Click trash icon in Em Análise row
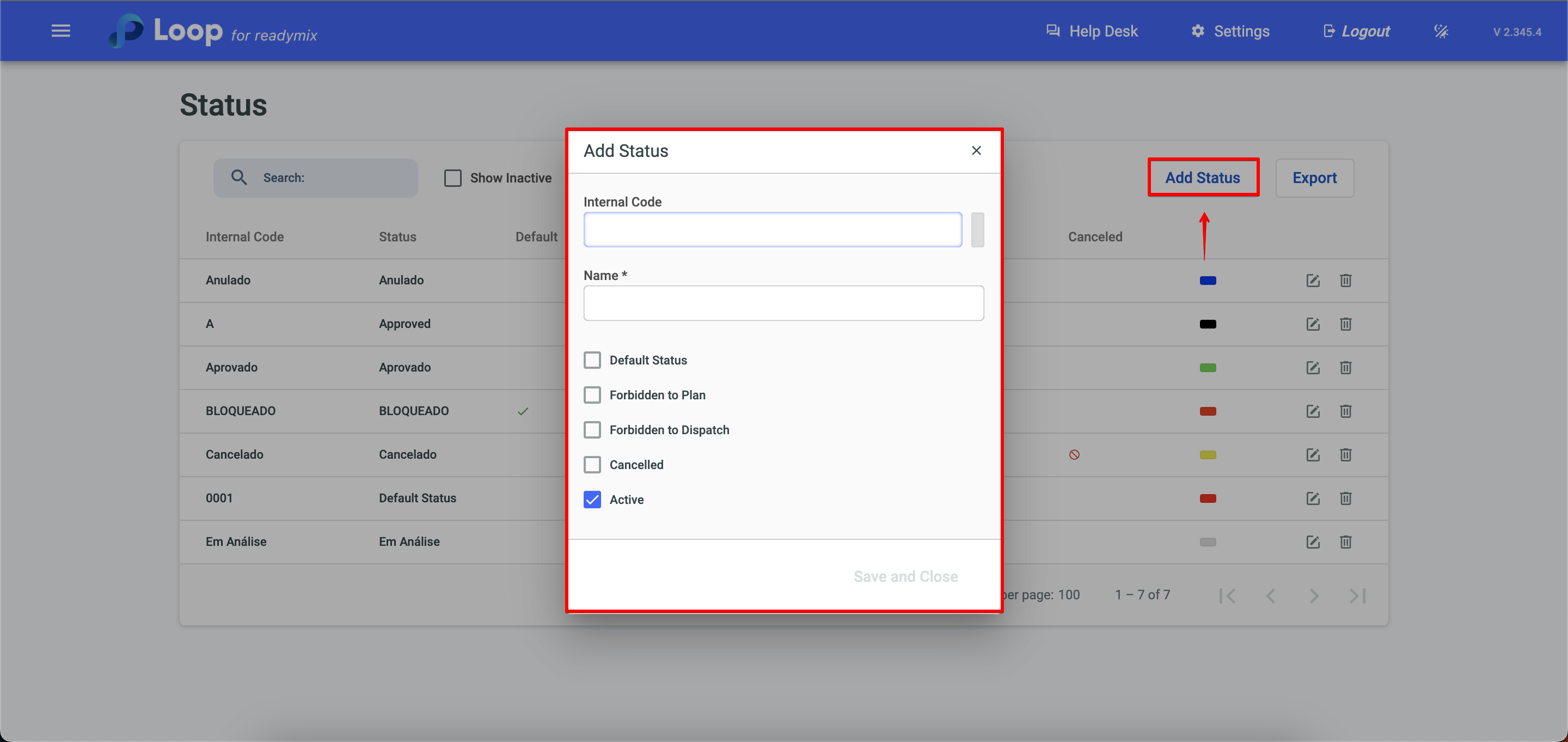Image resolution: width=1568 pixels, height=742 pixels. (x=1345, y=542)
